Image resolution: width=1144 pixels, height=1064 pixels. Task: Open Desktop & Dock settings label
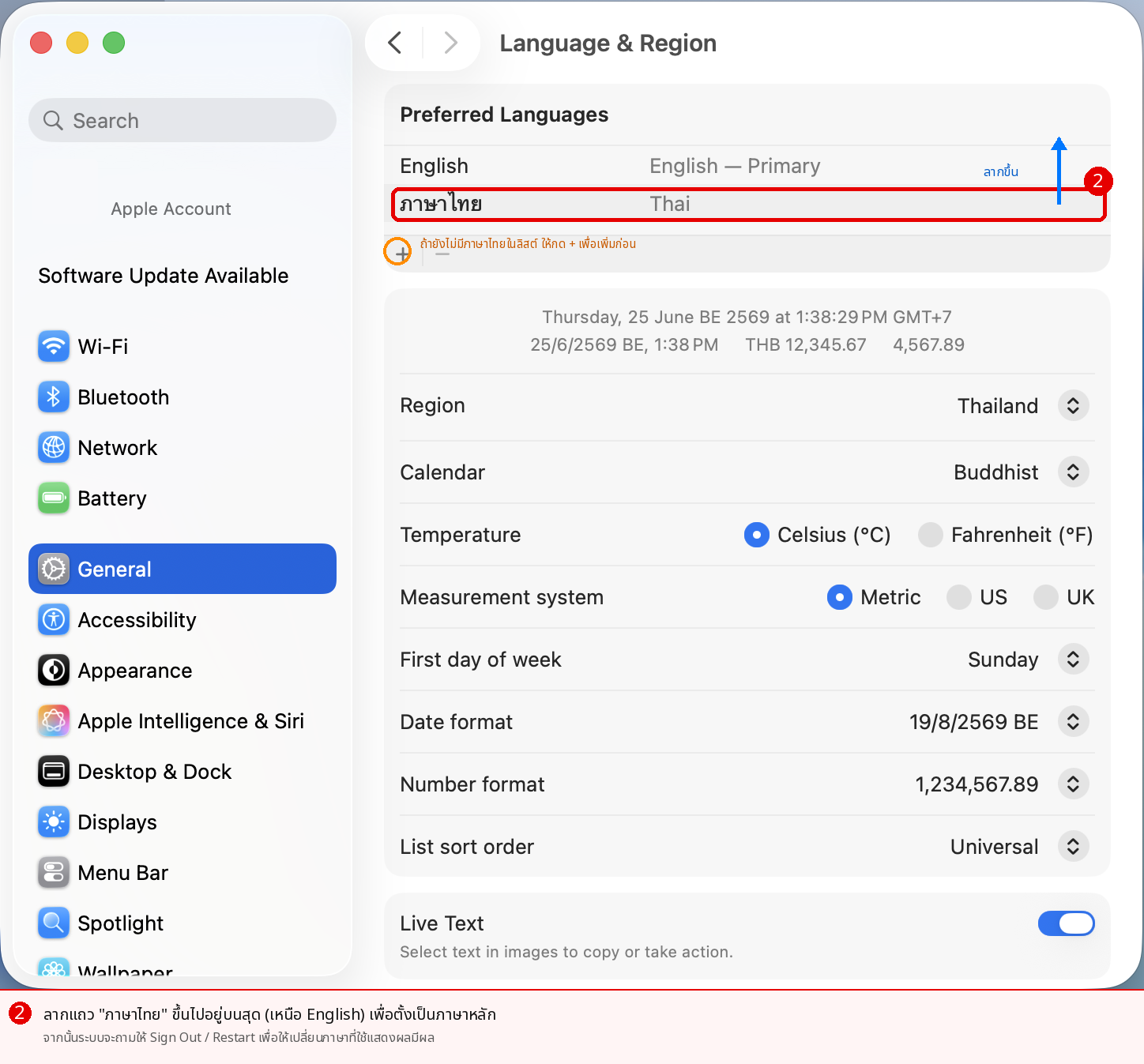click(154, 771)
